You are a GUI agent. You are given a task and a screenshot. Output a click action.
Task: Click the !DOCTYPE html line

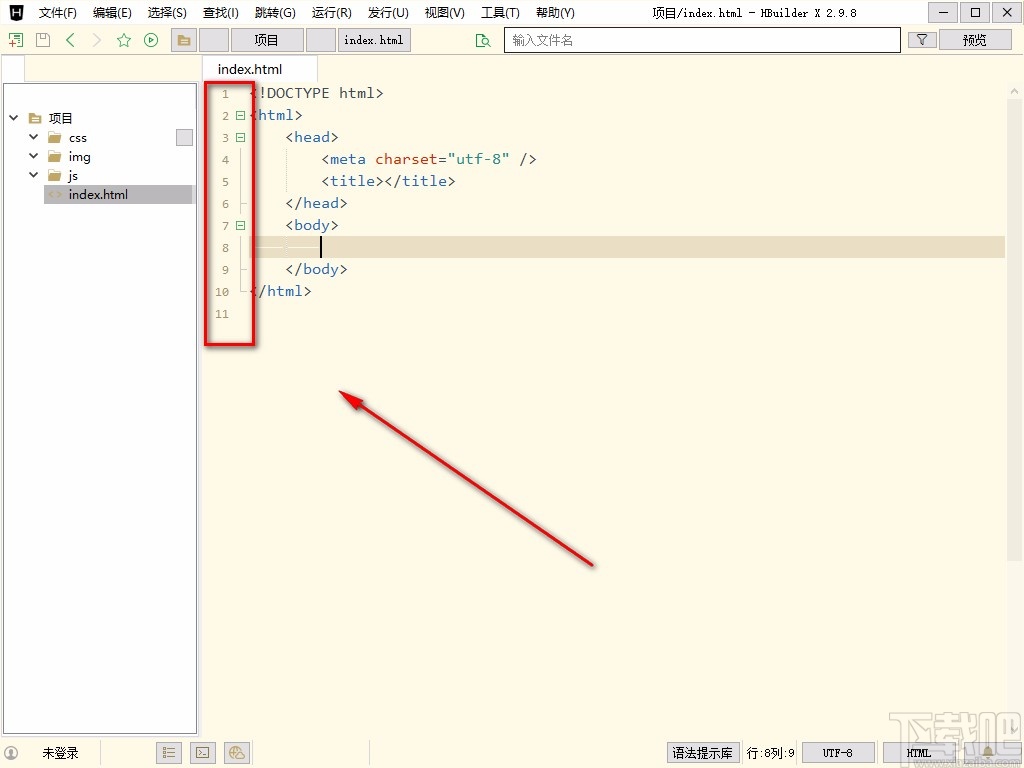coord(317,93)
